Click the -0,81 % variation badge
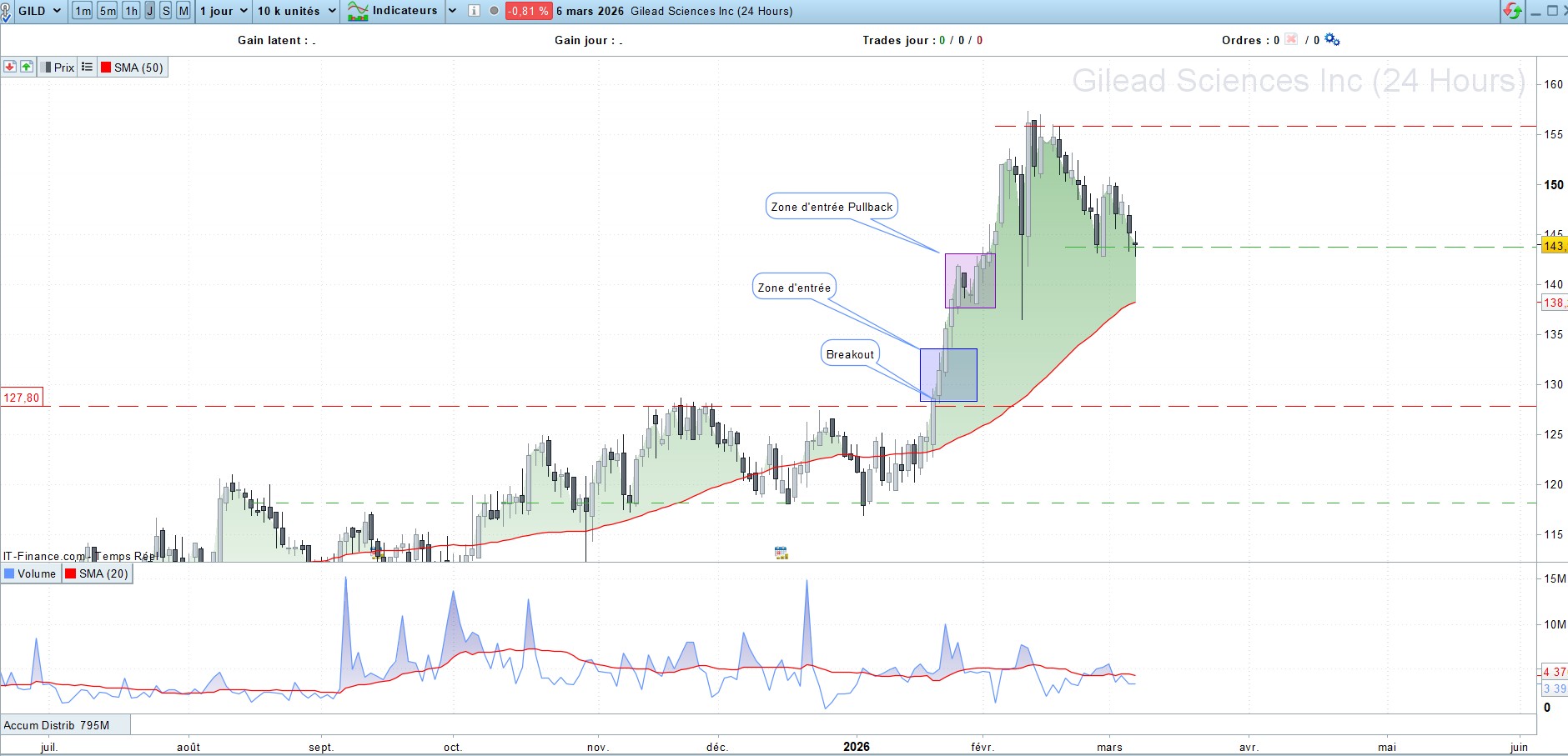This screenshot has height=756, width=1568. (x=528, y=11)
